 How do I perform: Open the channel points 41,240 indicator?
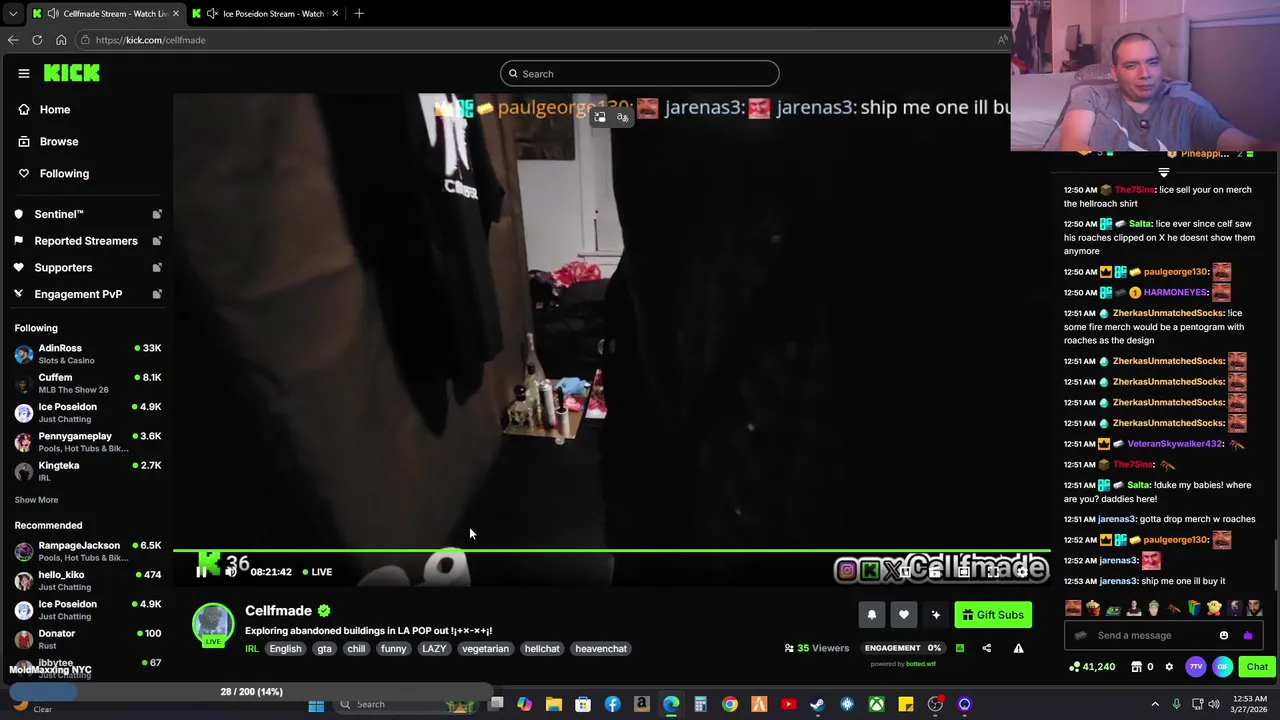point(1092,667)
